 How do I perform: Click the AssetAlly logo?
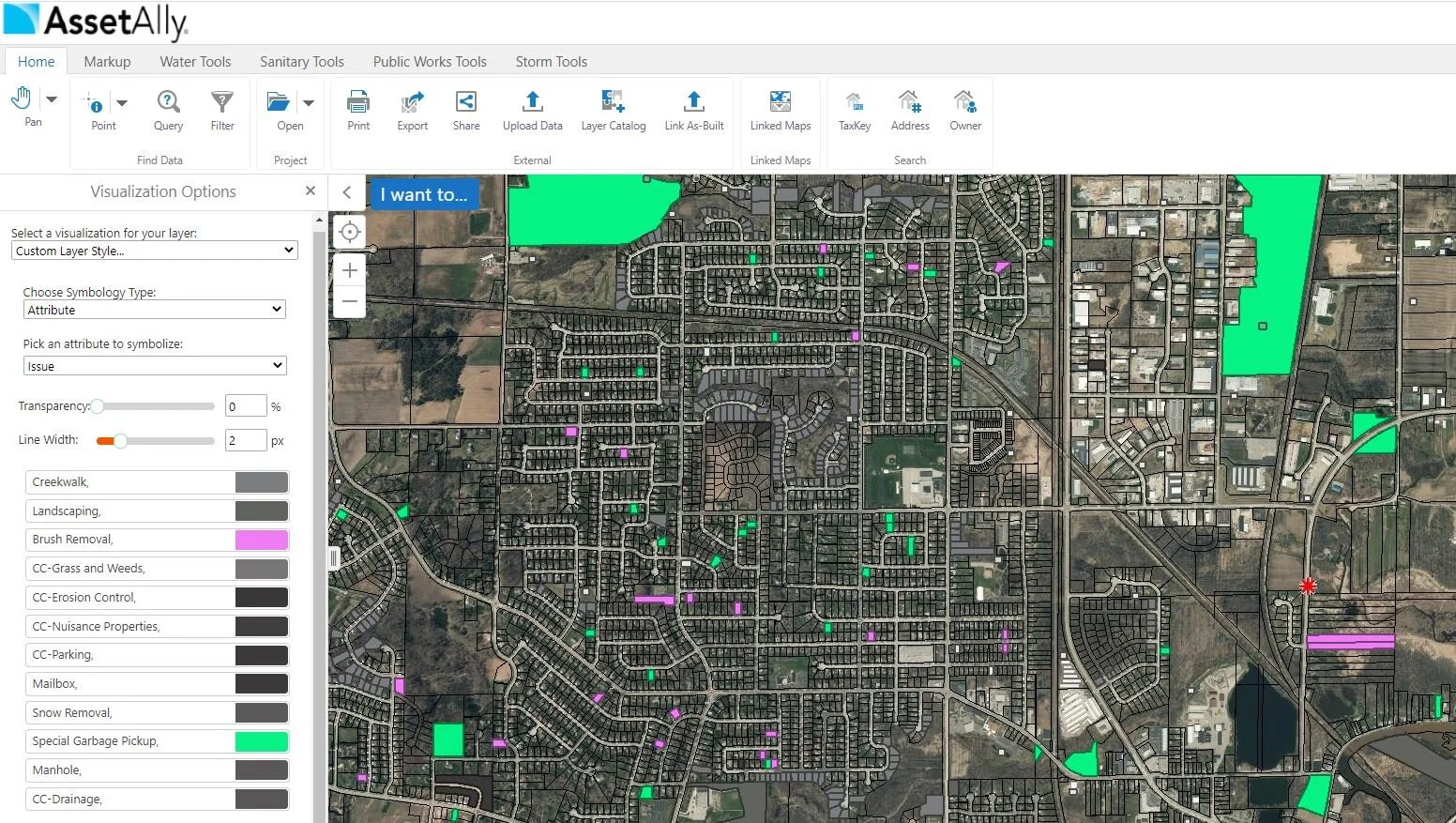point(96,21)
